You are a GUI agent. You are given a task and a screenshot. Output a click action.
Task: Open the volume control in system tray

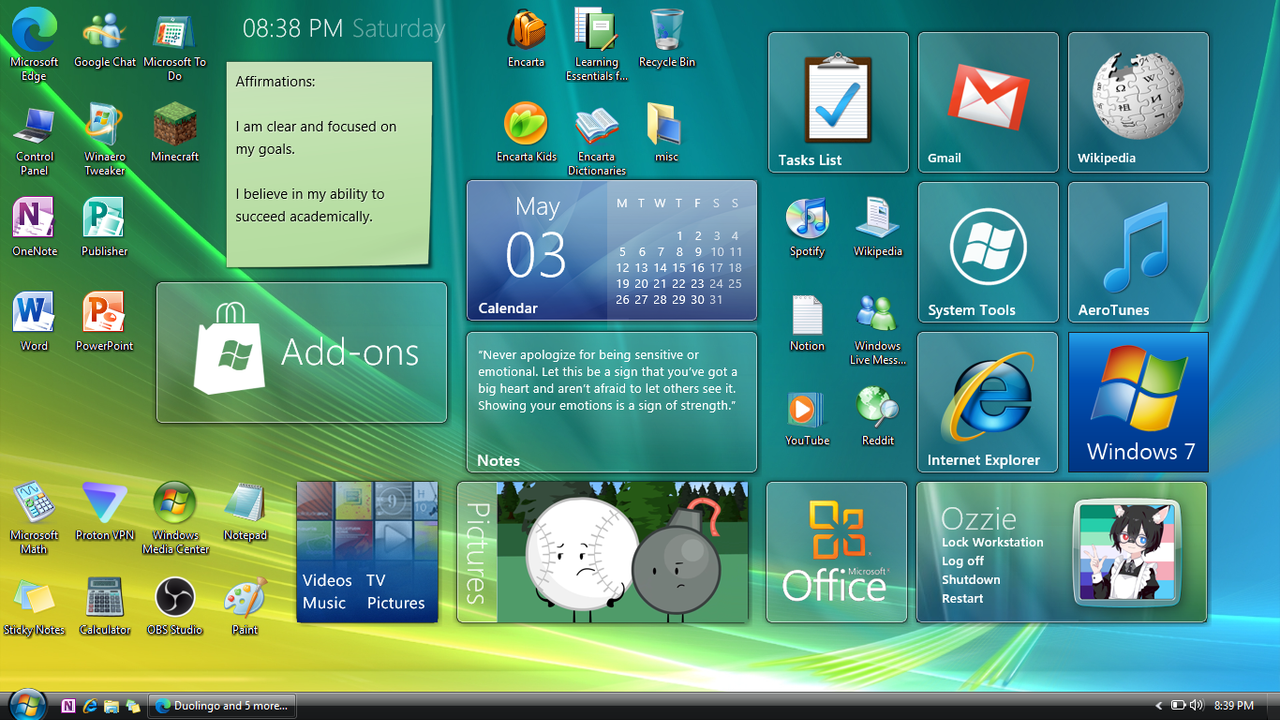click(1196, 706)
